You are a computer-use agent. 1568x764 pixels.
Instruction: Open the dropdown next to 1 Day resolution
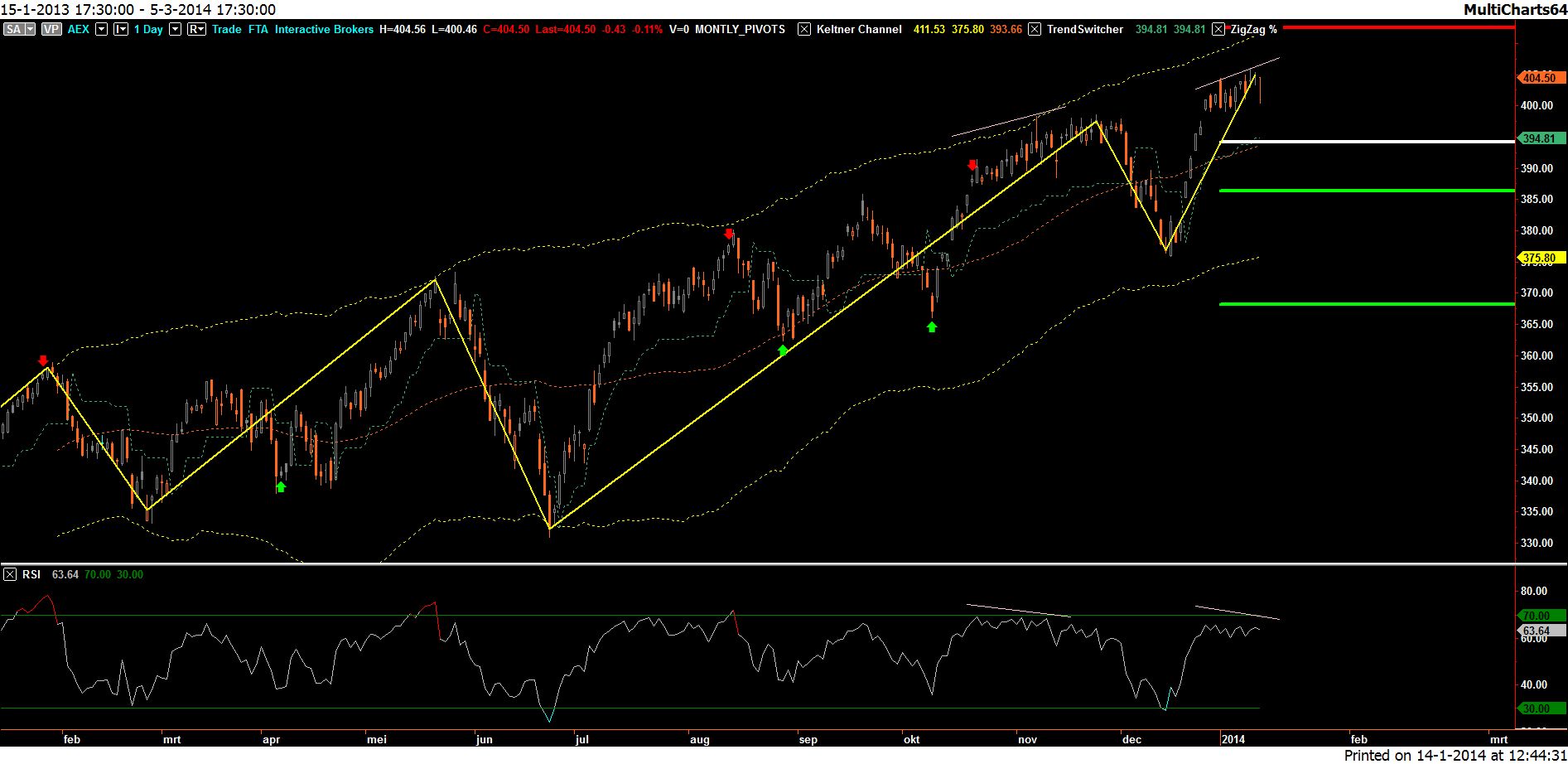click(x=175, y=29)
